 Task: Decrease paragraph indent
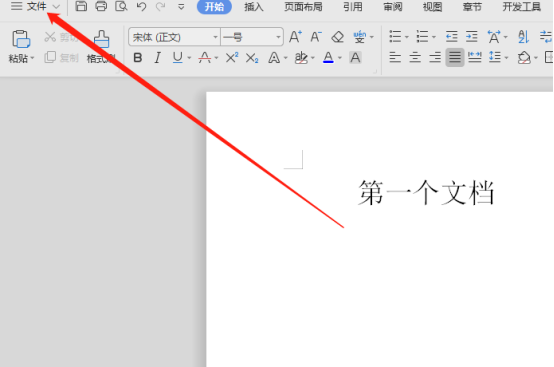[x=451, y=36]
